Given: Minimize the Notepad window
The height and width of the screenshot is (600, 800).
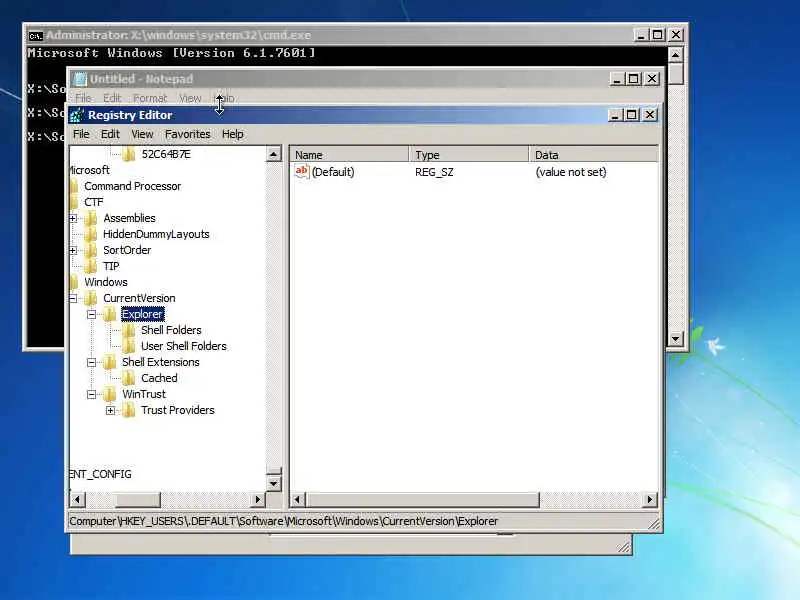Looking at the screenshot, I should (x=617, y=79).
